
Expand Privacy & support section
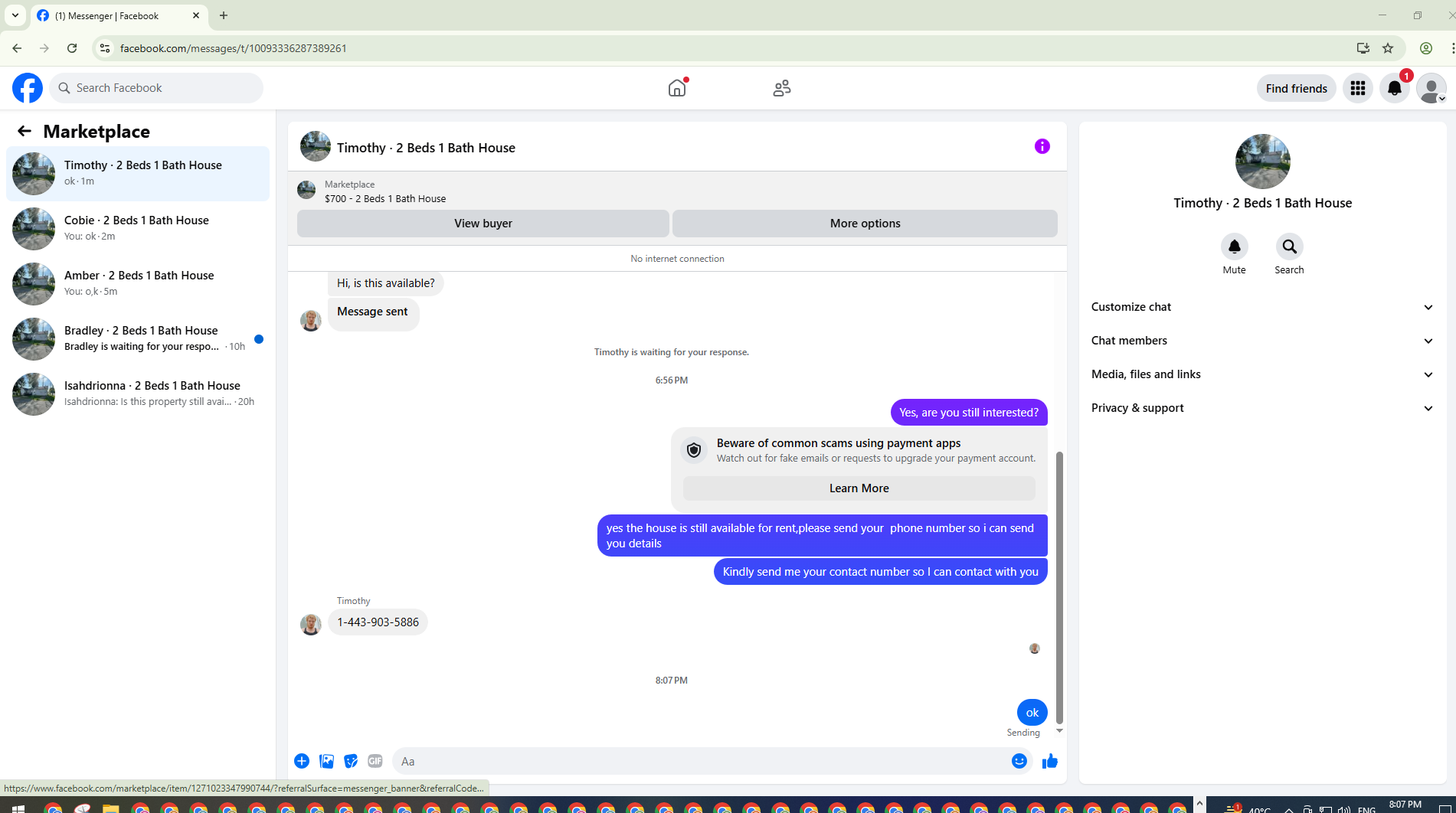(1262, 408)
